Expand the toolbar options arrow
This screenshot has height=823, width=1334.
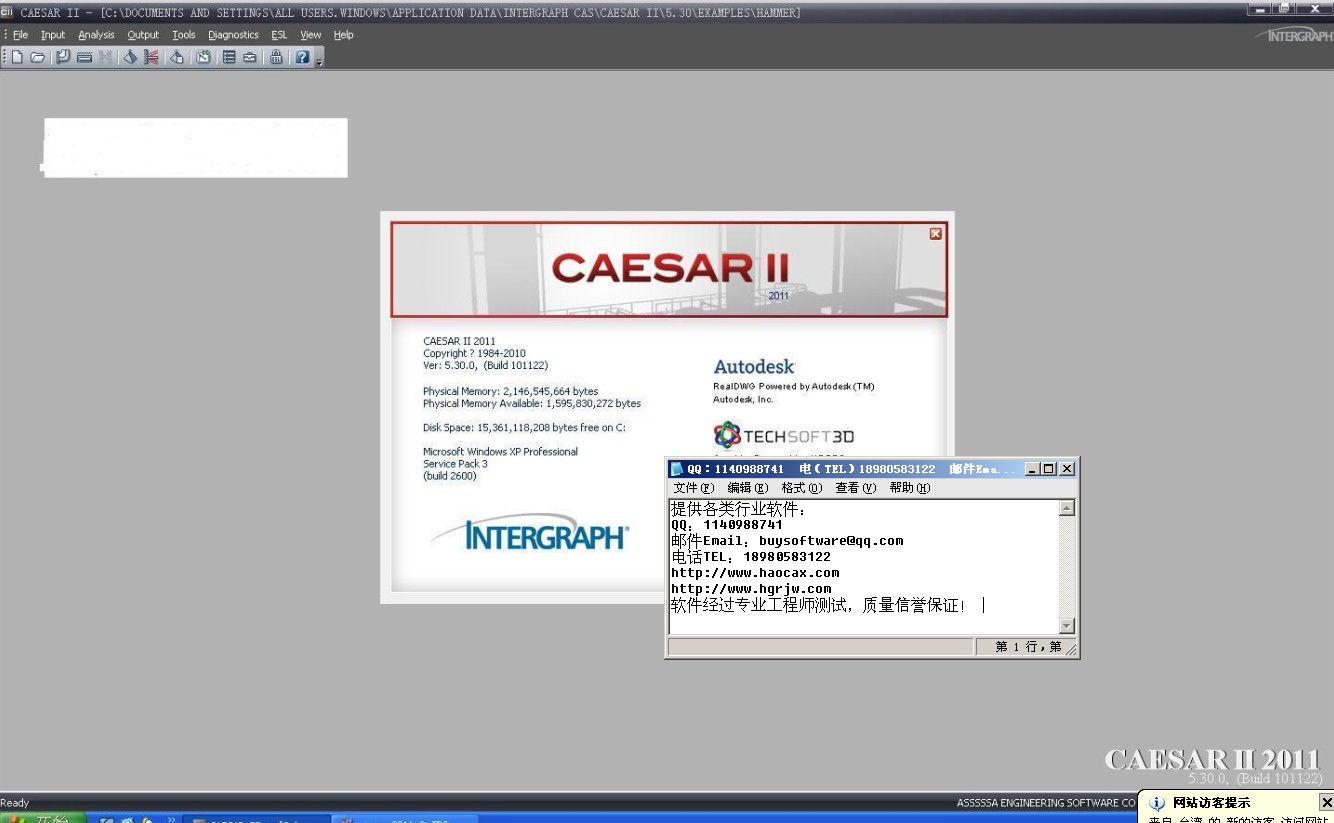coord(319,60)
